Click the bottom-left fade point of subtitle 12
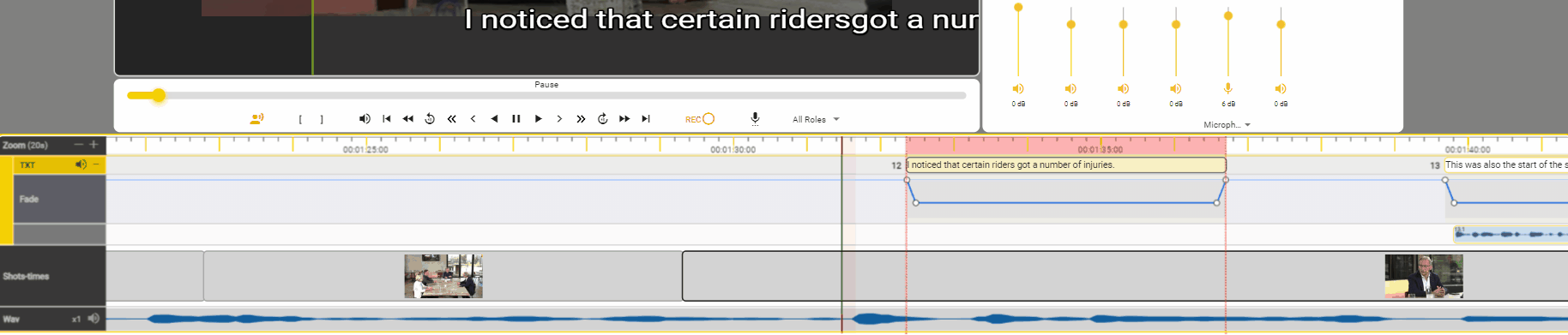1568x335 pixels. 916,203
